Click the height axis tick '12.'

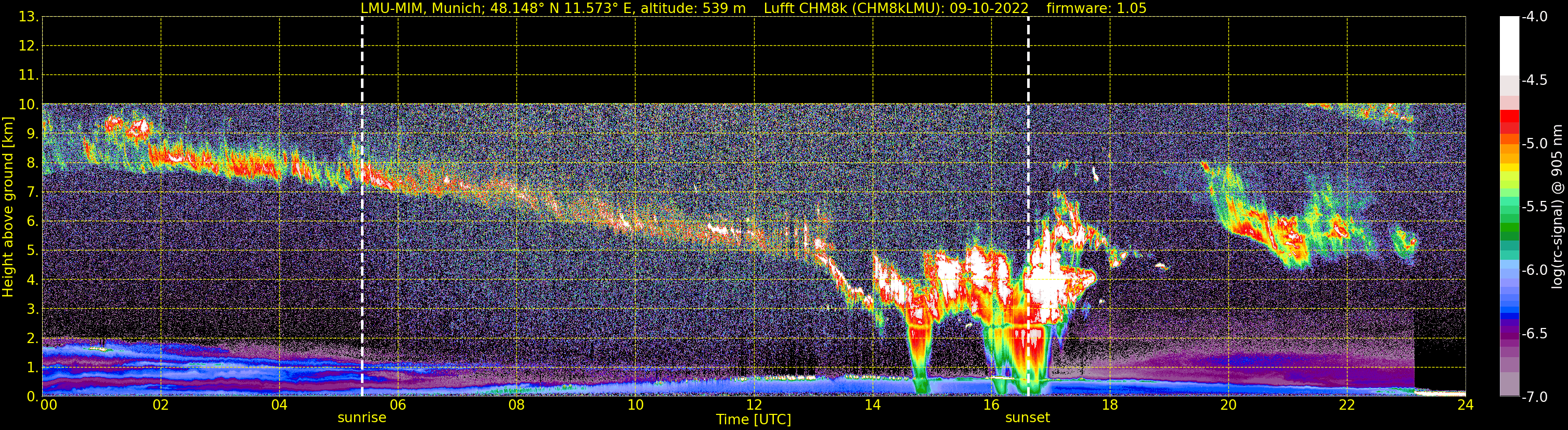(29, 46)
